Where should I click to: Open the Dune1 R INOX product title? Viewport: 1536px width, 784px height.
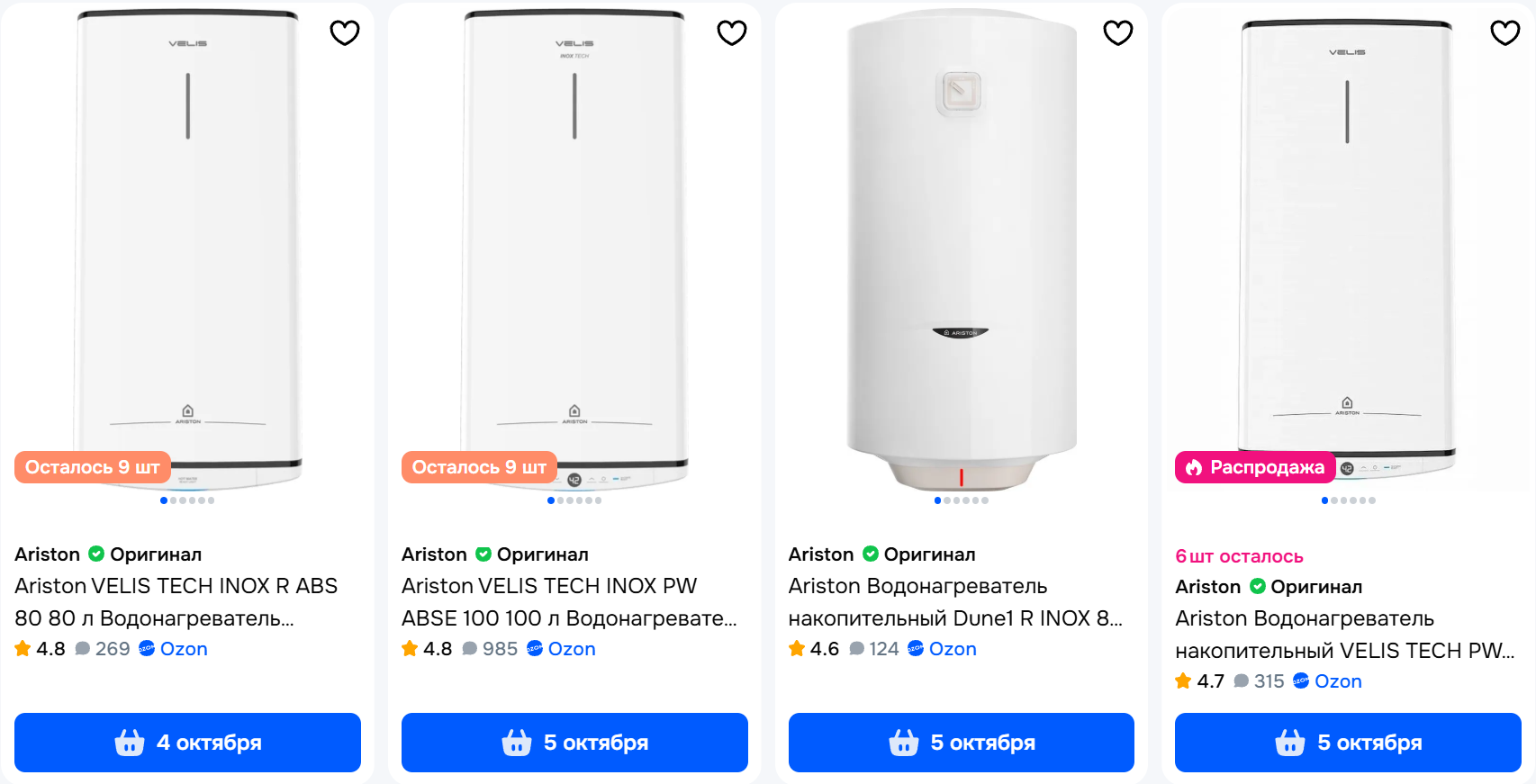tap(955, 602)
